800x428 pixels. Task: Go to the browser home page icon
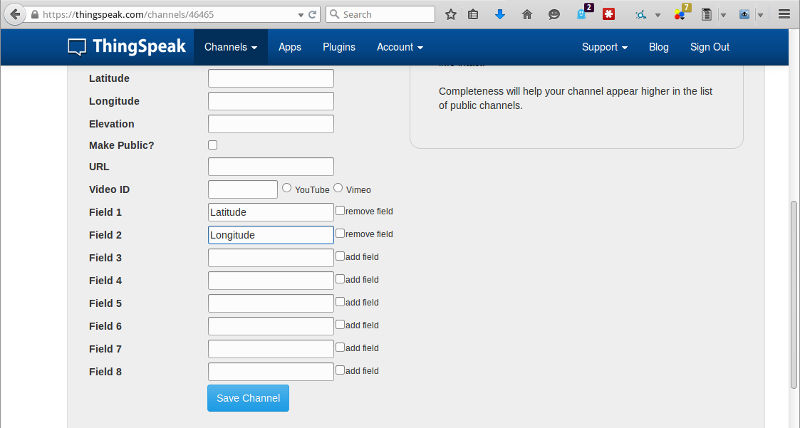pyautogui.click(x=527, y=15)
